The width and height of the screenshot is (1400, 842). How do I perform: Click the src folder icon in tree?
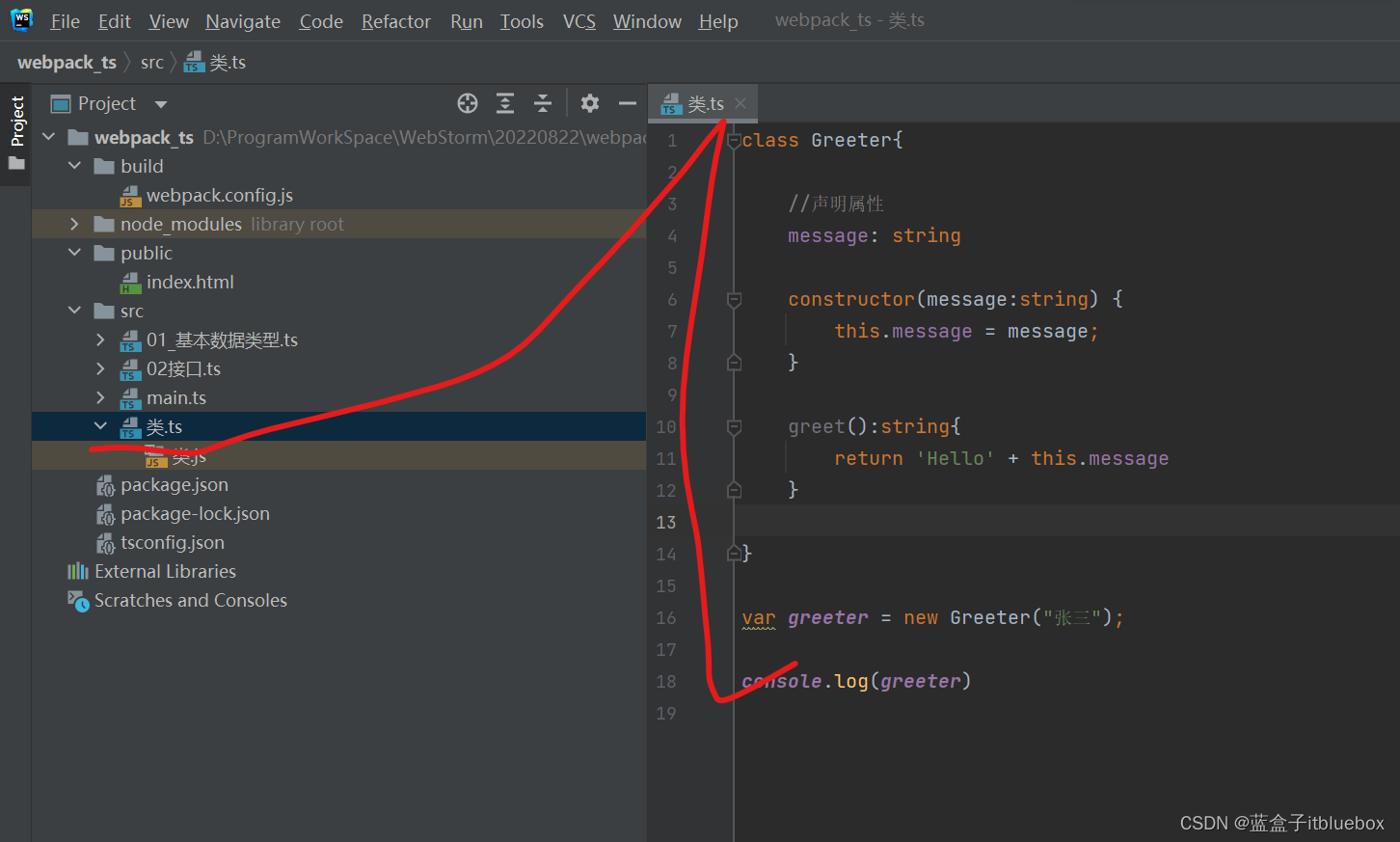[104, 312]
